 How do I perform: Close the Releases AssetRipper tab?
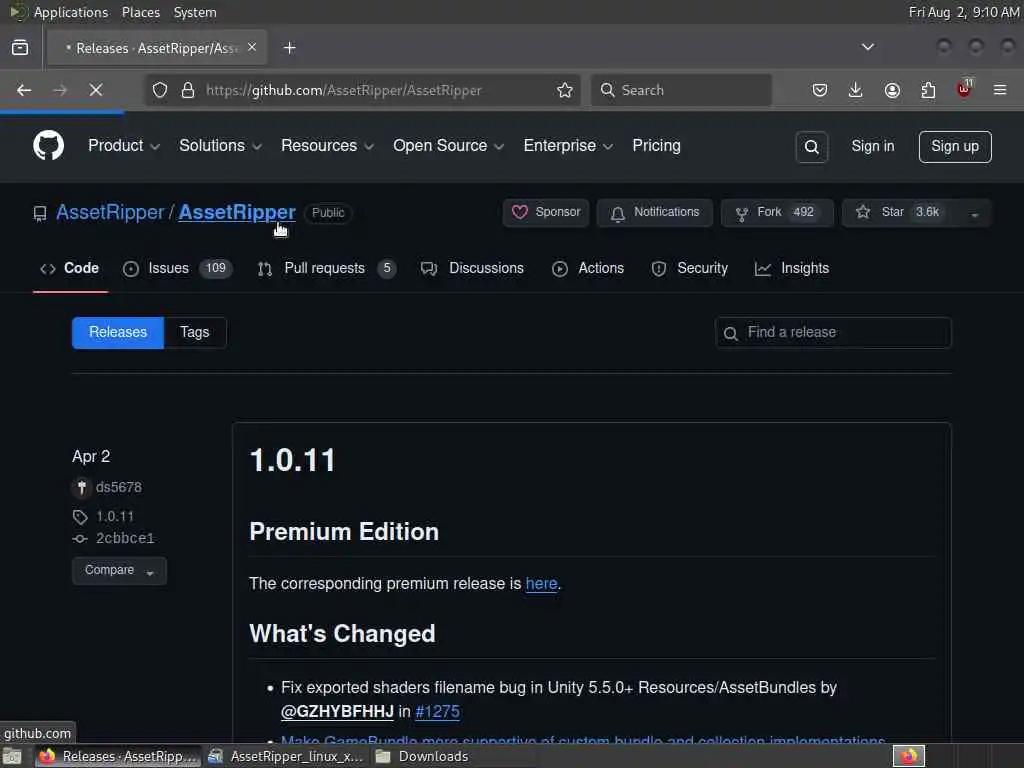coord(252,47)
